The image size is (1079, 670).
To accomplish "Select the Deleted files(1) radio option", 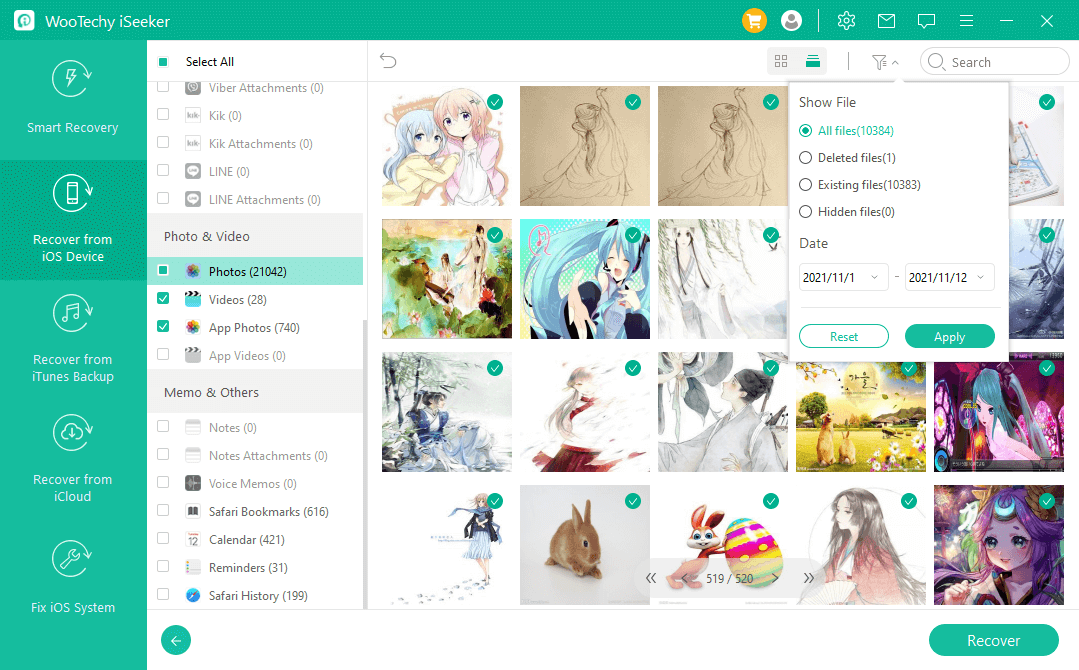I will coord(806,158).
